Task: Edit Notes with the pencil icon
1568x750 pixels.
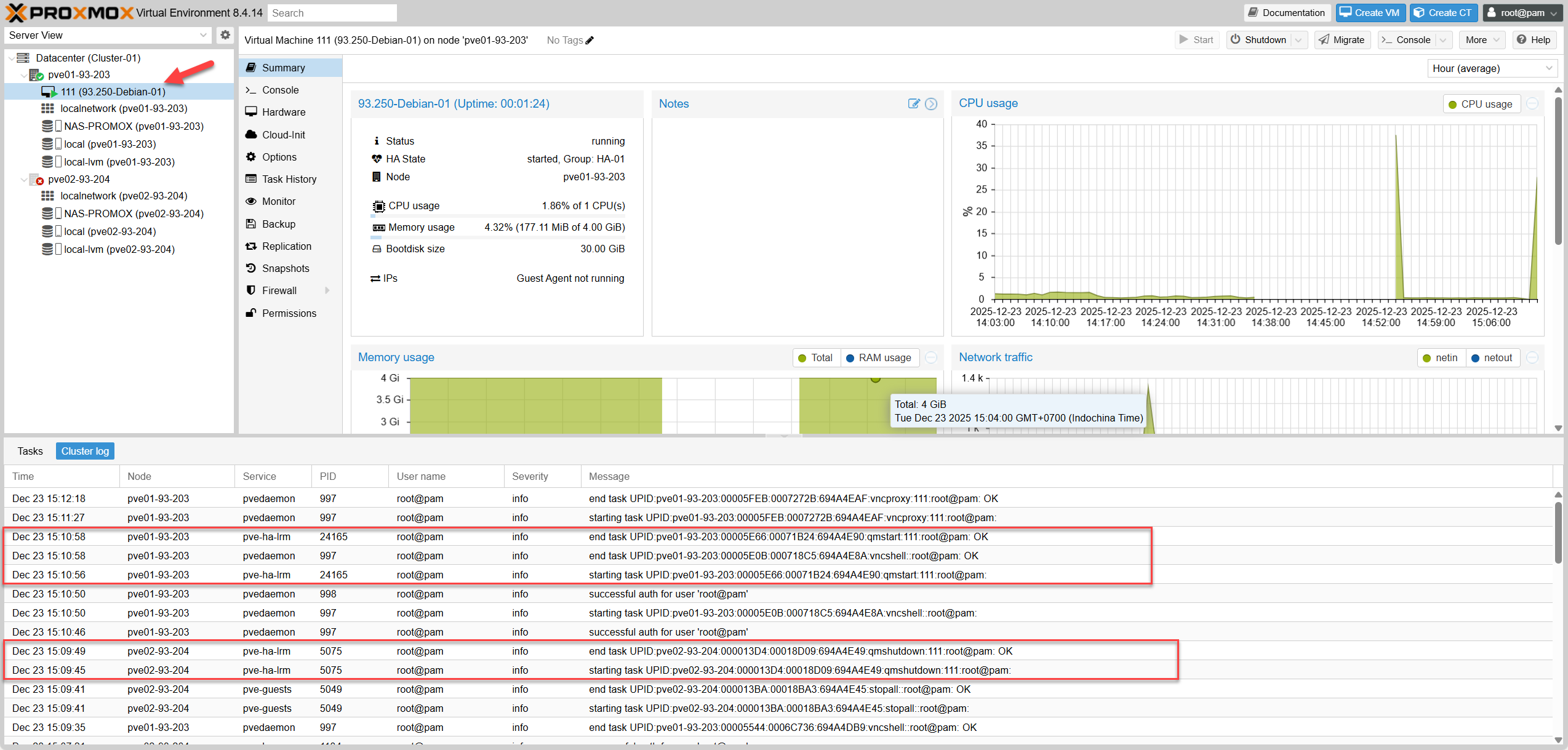Action: [x=914, y=104]
